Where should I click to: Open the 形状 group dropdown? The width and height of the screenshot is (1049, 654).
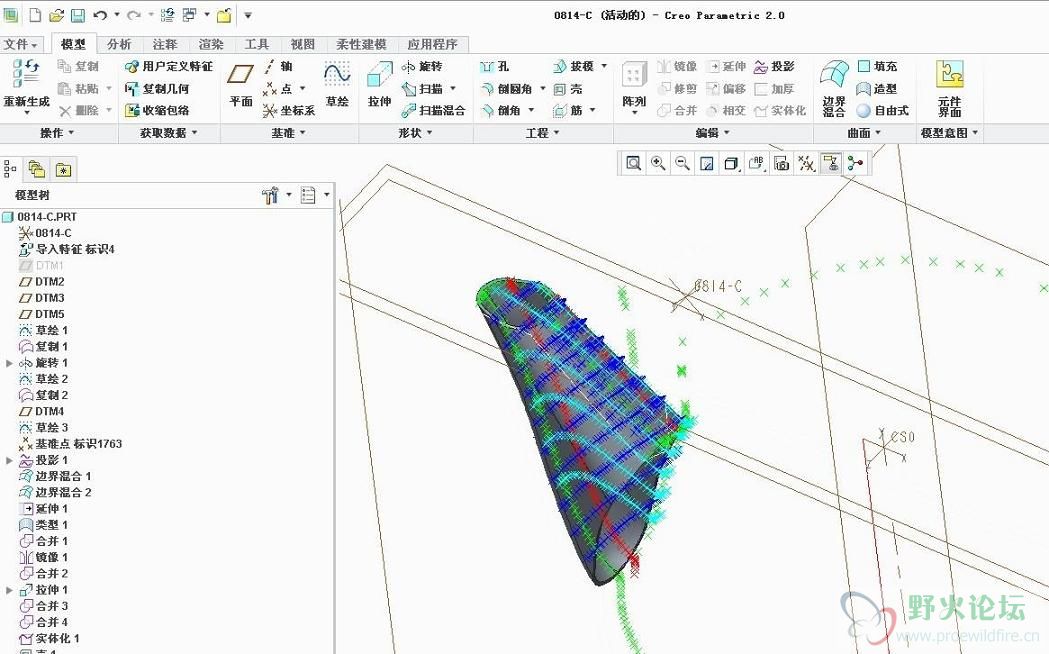click(415, 133)
